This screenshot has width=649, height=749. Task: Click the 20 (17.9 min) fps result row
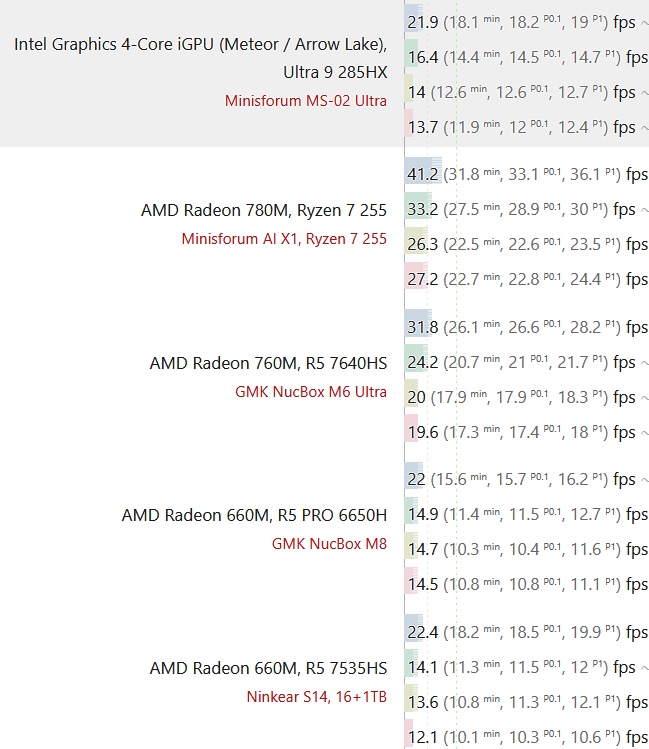coord(527,397)
